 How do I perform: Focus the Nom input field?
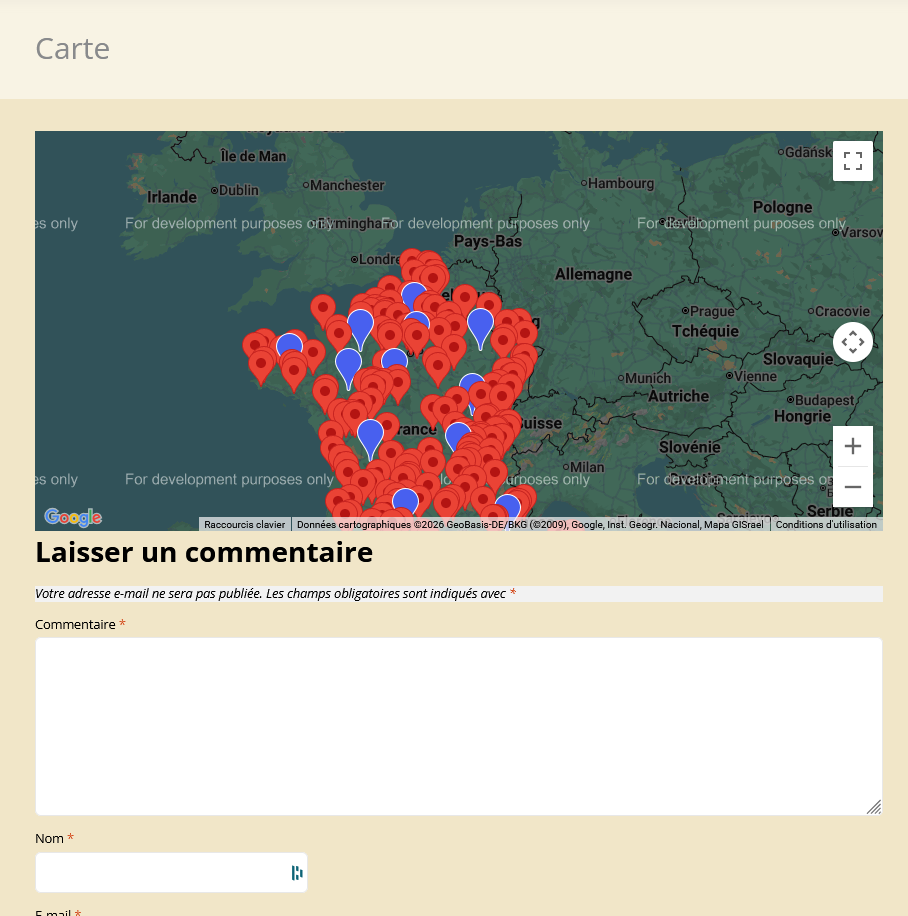point(160,873)
